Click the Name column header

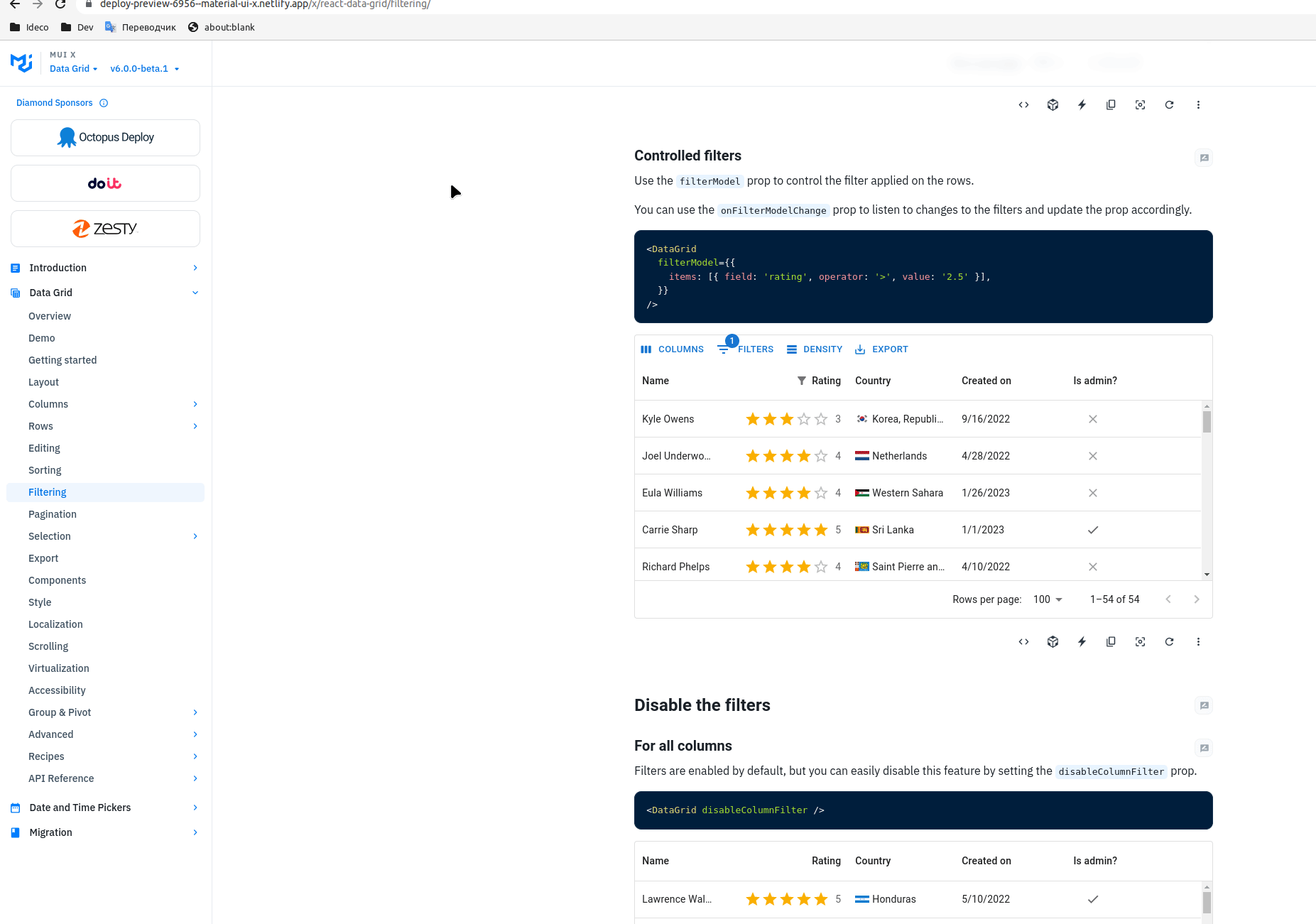(656, 381)
